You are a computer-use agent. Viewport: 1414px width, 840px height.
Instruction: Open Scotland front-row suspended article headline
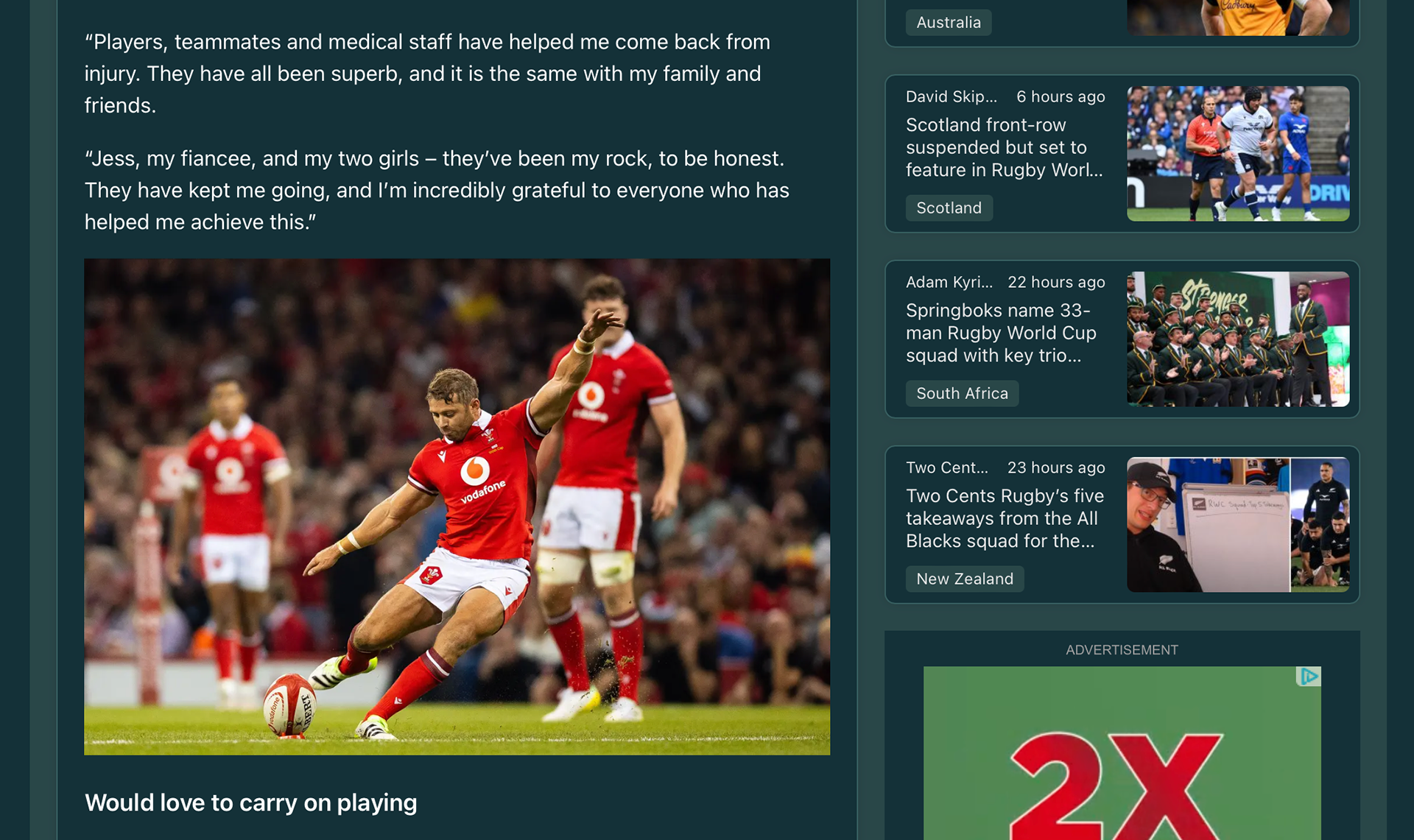[1005, 147]
